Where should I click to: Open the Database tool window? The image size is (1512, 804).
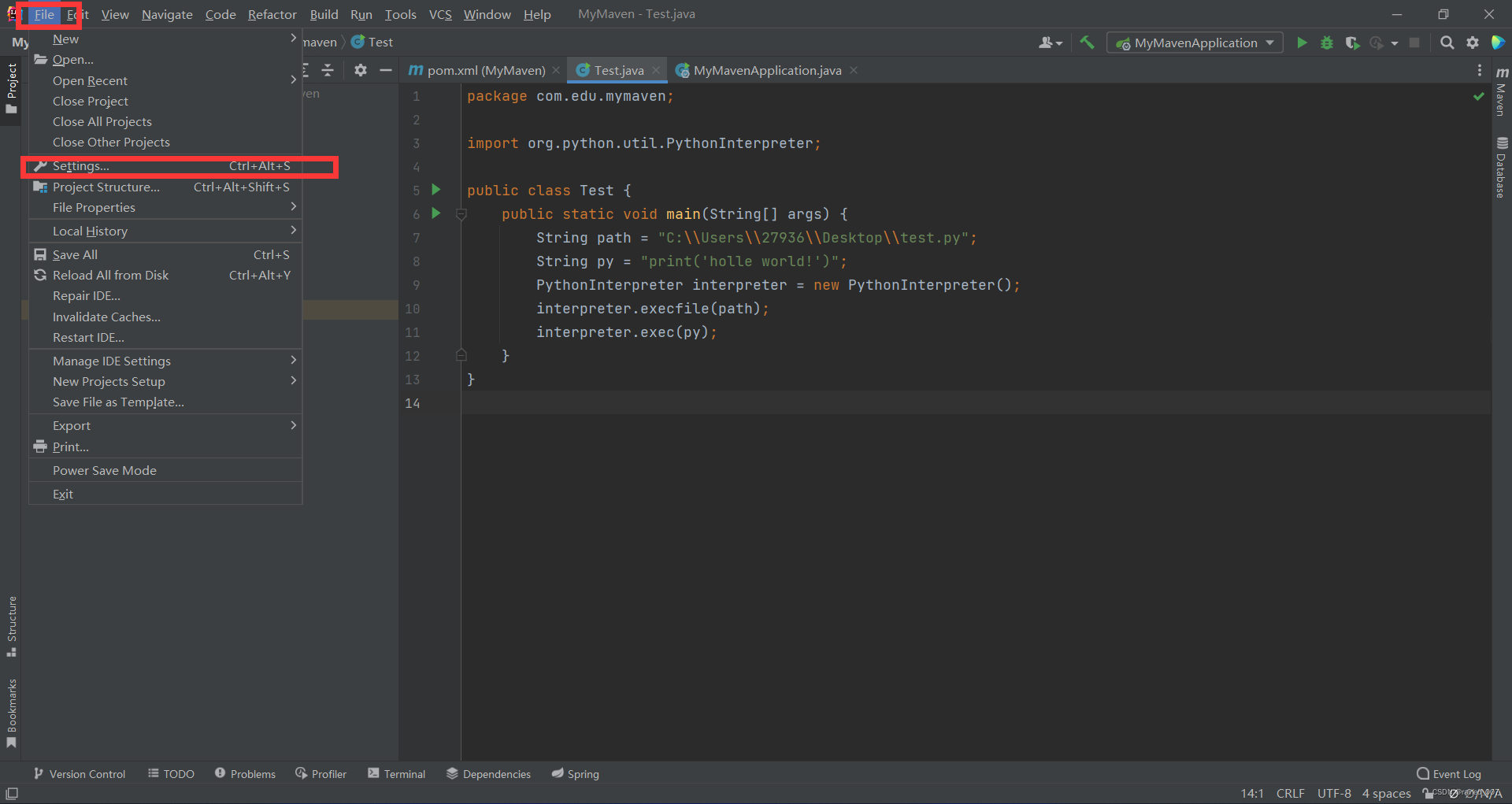1502,167
